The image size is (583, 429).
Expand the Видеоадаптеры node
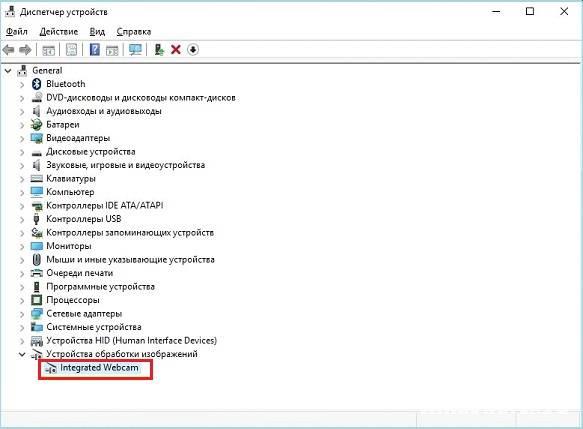pos(22,139)
